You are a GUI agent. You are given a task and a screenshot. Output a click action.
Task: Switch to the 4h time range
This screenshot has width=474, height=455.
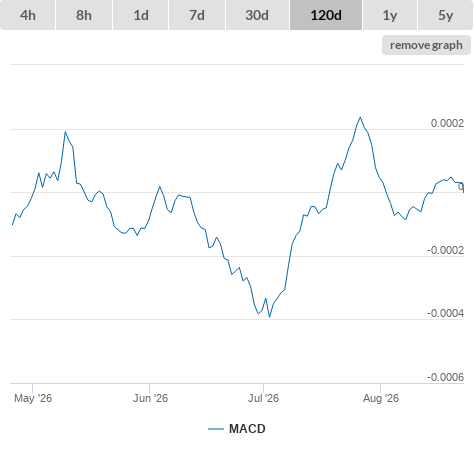[27, 15]
